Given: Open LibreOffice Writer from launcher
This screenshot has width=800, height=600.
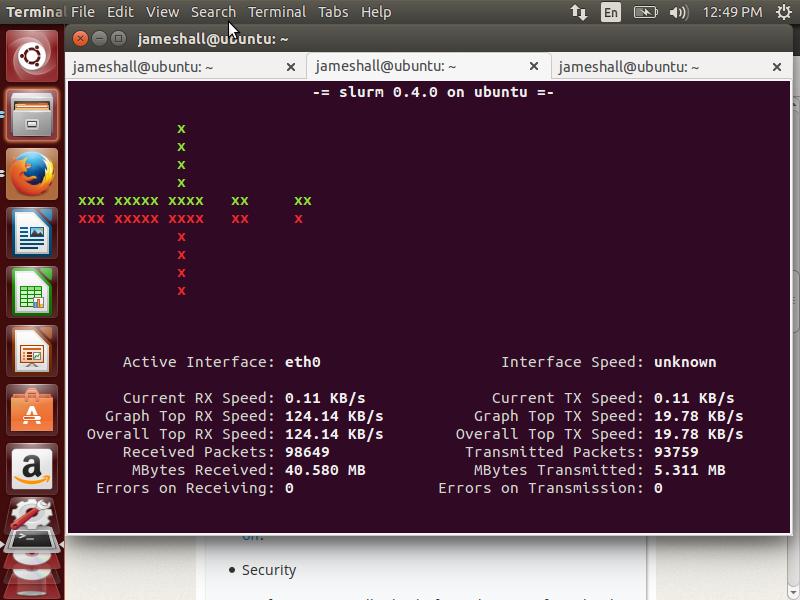Looking at the screenshot, I should pos(32,233).
